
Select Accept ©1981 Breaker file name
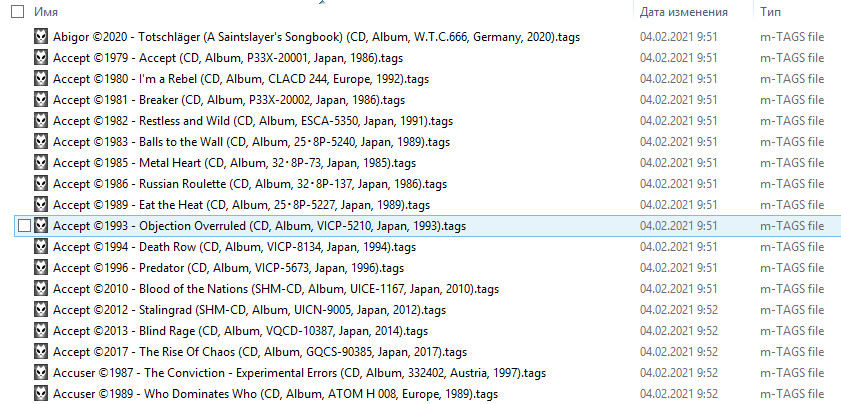229,100
